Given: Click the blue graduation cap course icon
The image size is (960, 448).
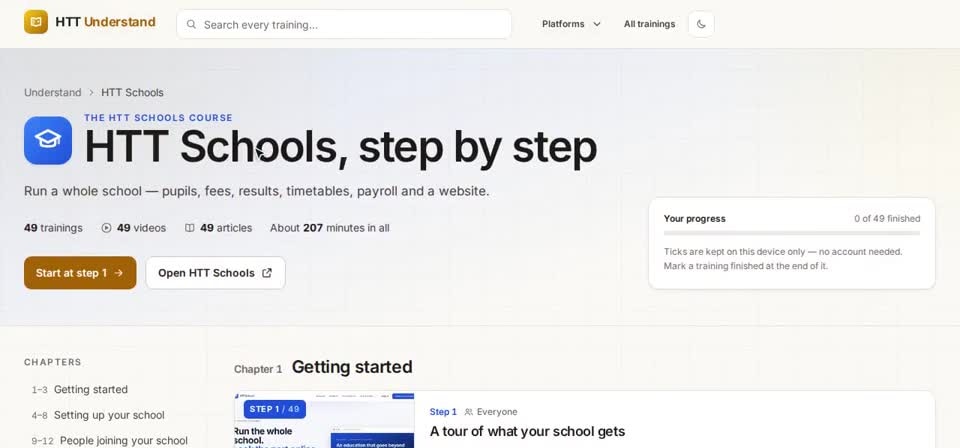Looking at the screenshot, I should 48,140.
